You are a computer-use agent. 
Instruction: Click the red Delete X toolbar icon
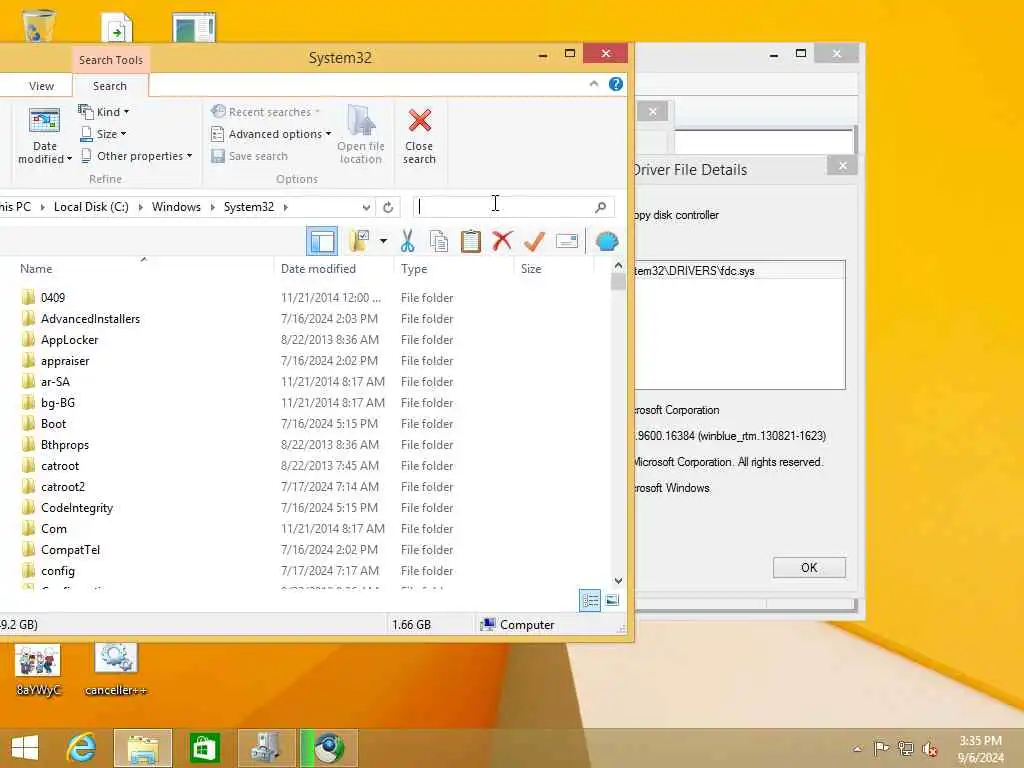tap(502, 241)
